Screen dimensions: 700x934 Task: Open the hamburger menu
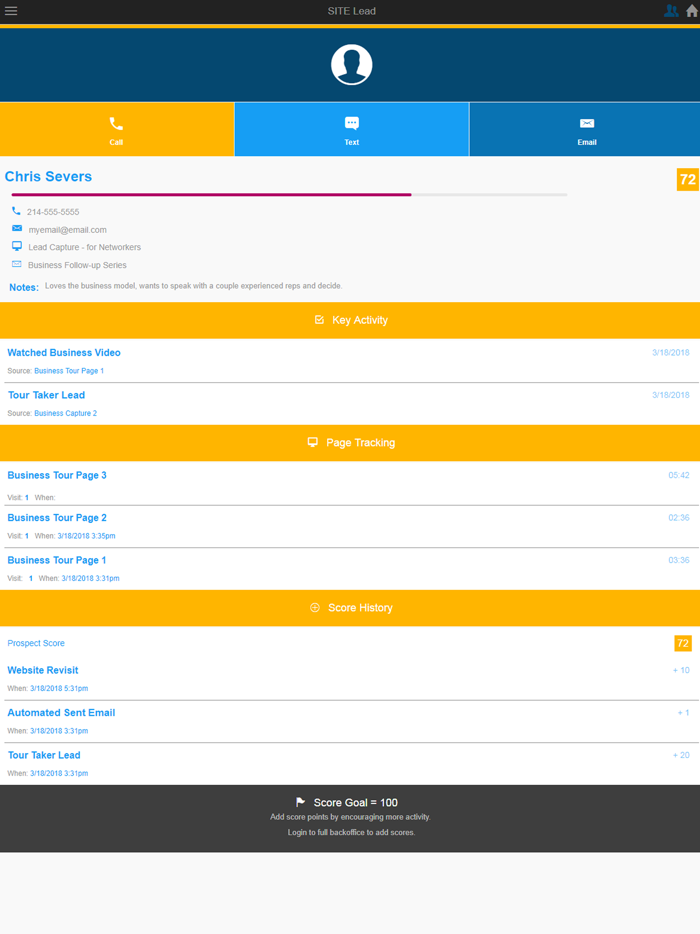(x=11, y=11)
